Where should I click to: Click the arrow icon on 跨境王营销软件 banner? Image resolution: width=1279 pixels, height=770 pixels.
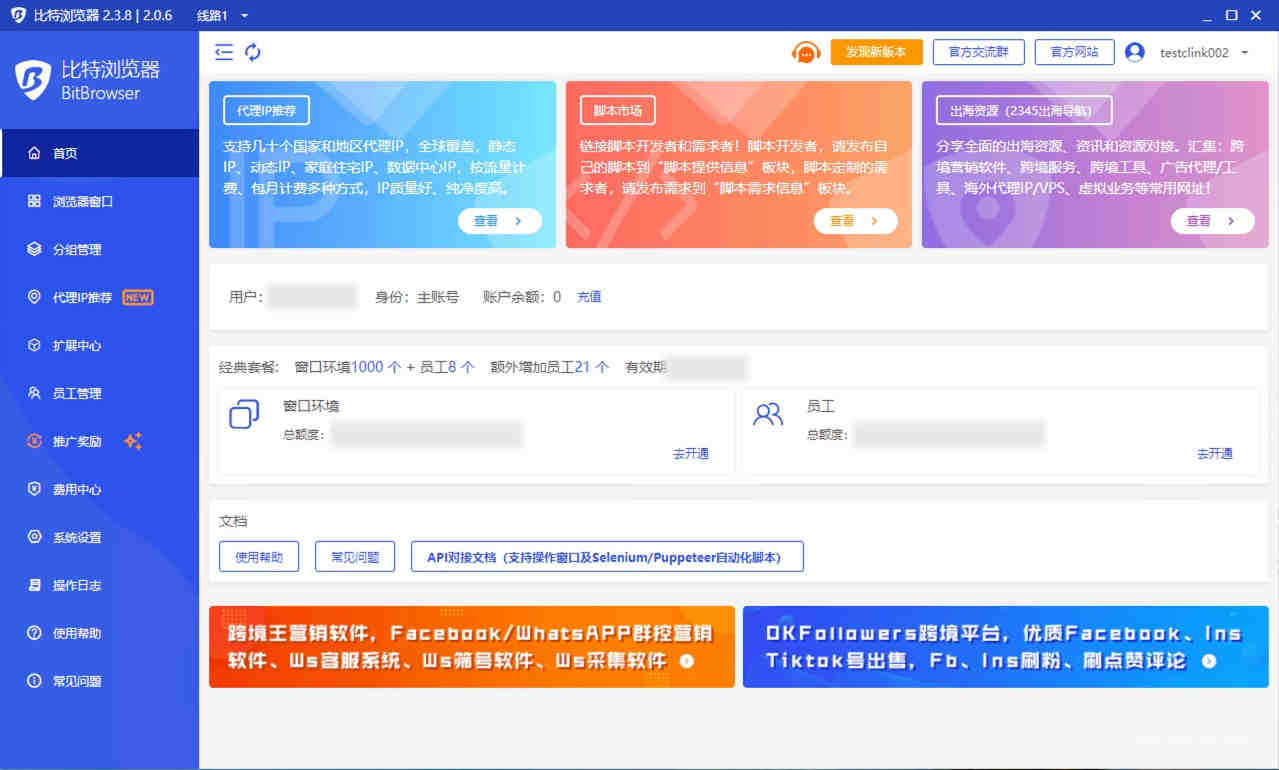coord(687,661)
